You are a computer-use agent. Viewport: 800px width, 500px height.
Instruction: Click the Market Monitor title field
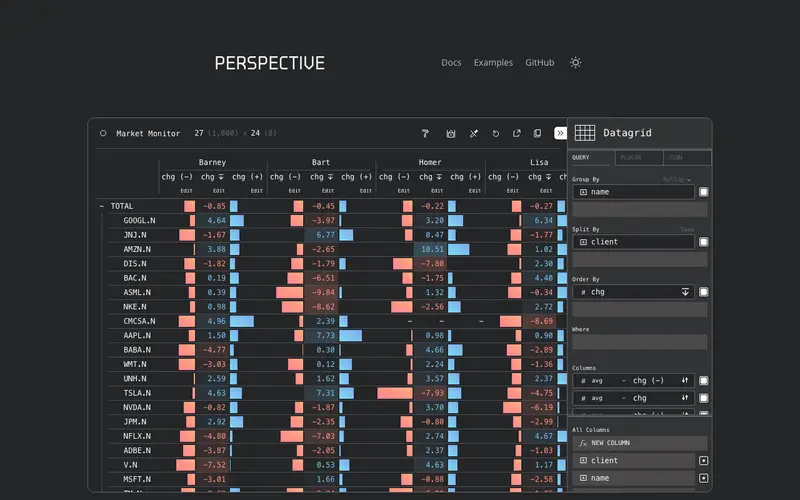pos(148,134)
